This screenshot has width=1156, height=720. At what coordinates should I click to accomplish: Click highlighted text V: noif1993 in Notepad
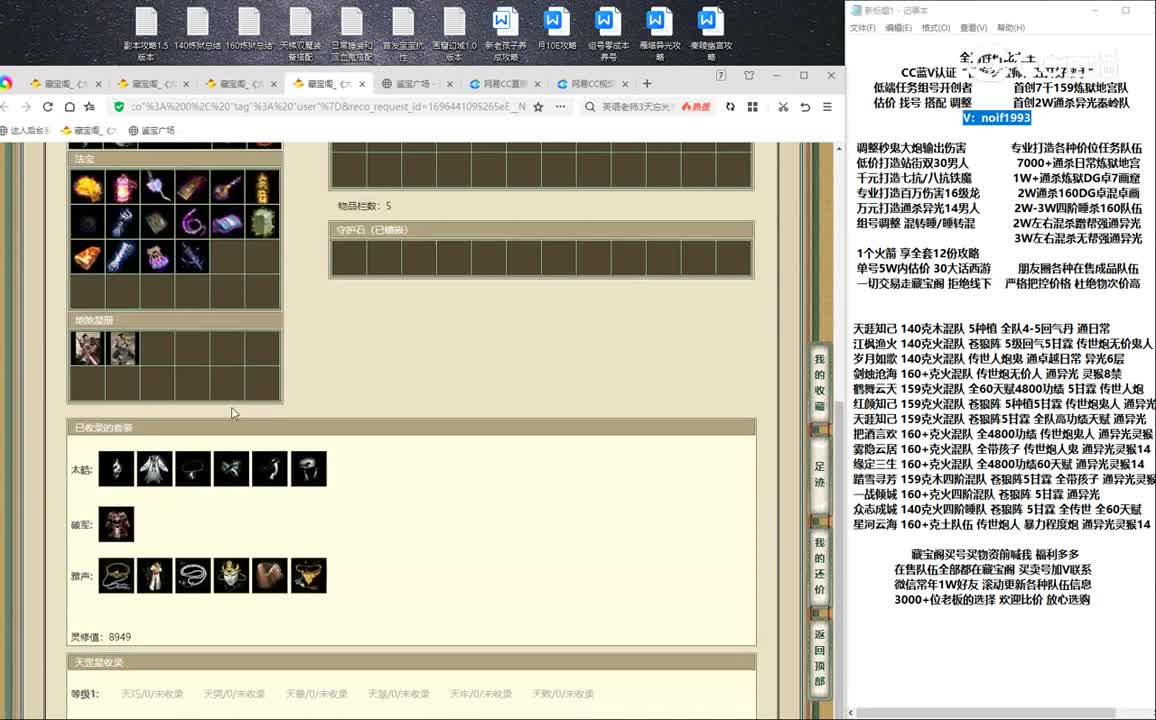pyautogui.click(x=997, y=118)
